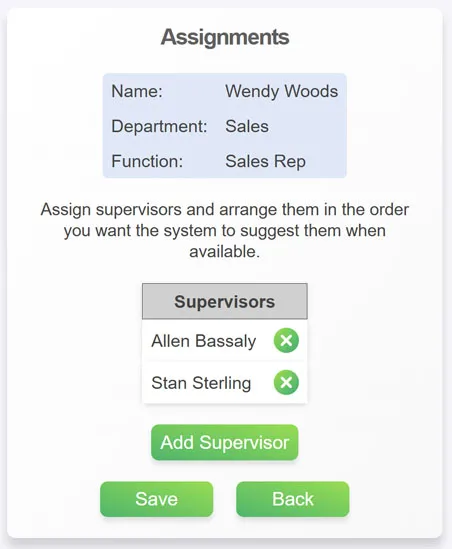Click the Add Supervisor button
The height and width of the screenshot is (549, 452).
[225, 443]
